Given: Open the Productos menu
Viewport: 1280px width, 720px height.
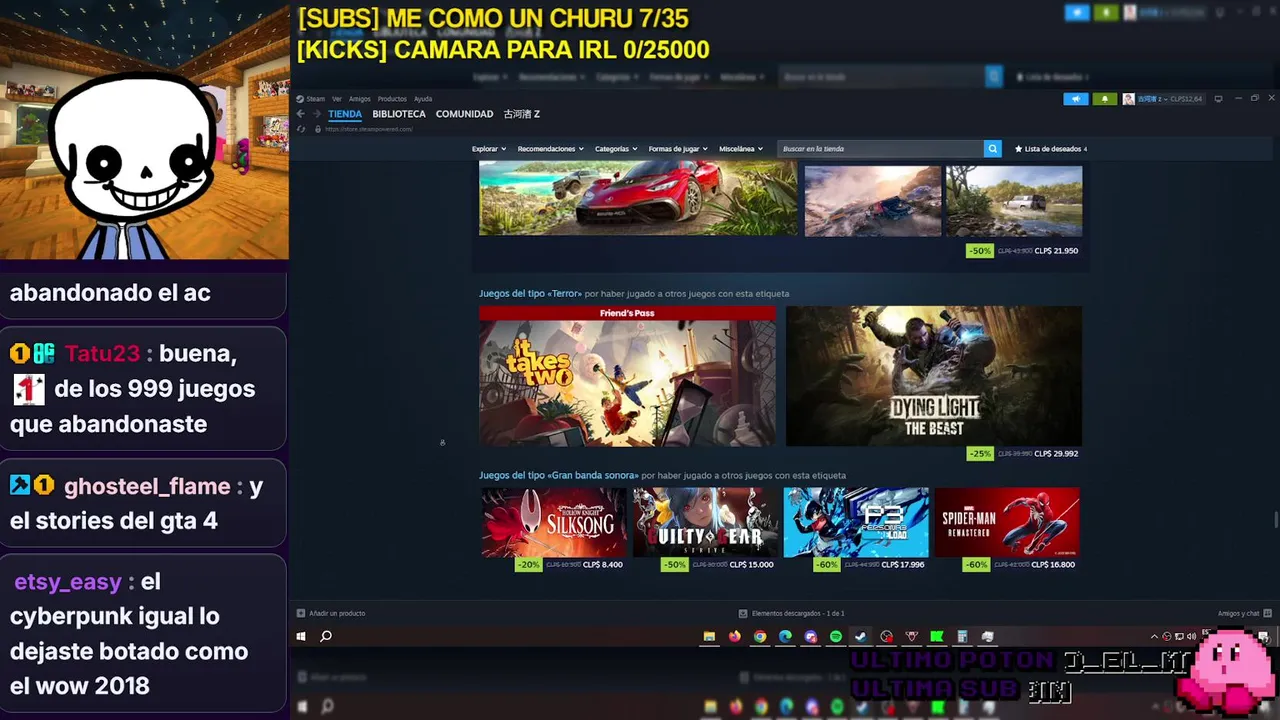Looking at the screenshot, I should [392, 99].
